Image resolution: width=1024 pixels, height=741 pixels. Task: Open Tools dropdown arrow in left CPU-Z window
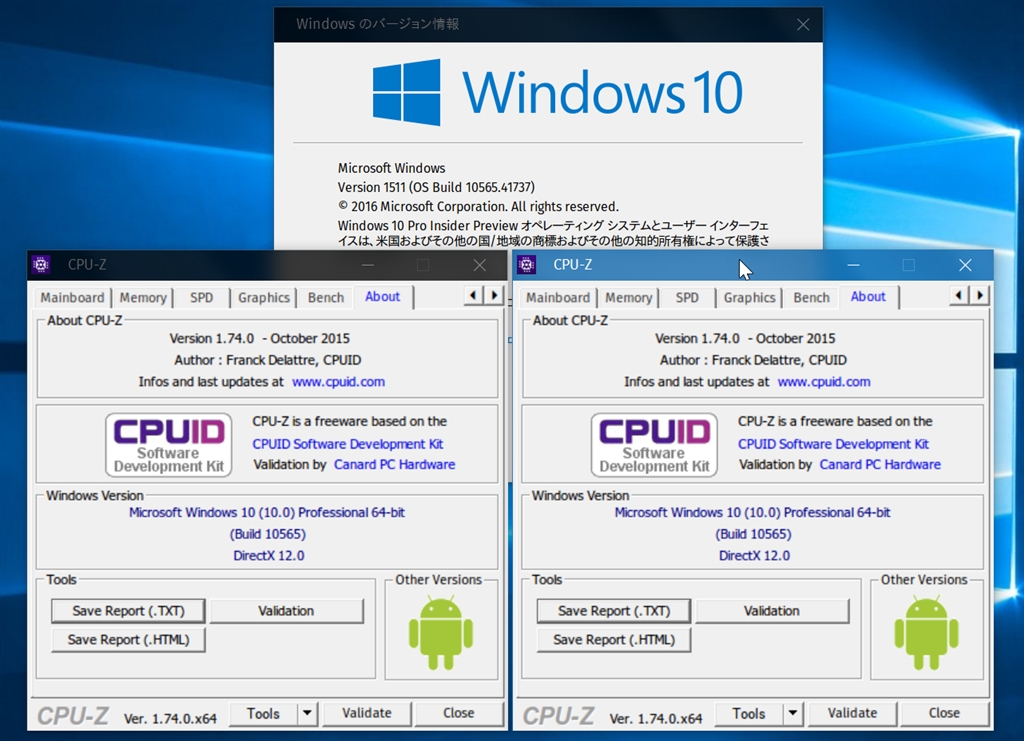pos(307,713)
